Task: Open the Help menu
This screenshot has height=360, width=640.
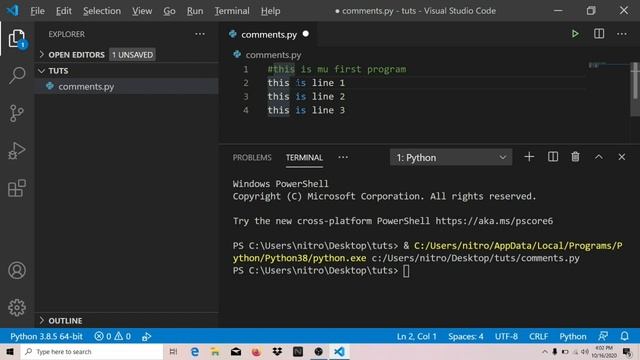Action: (x=271, y=11)
